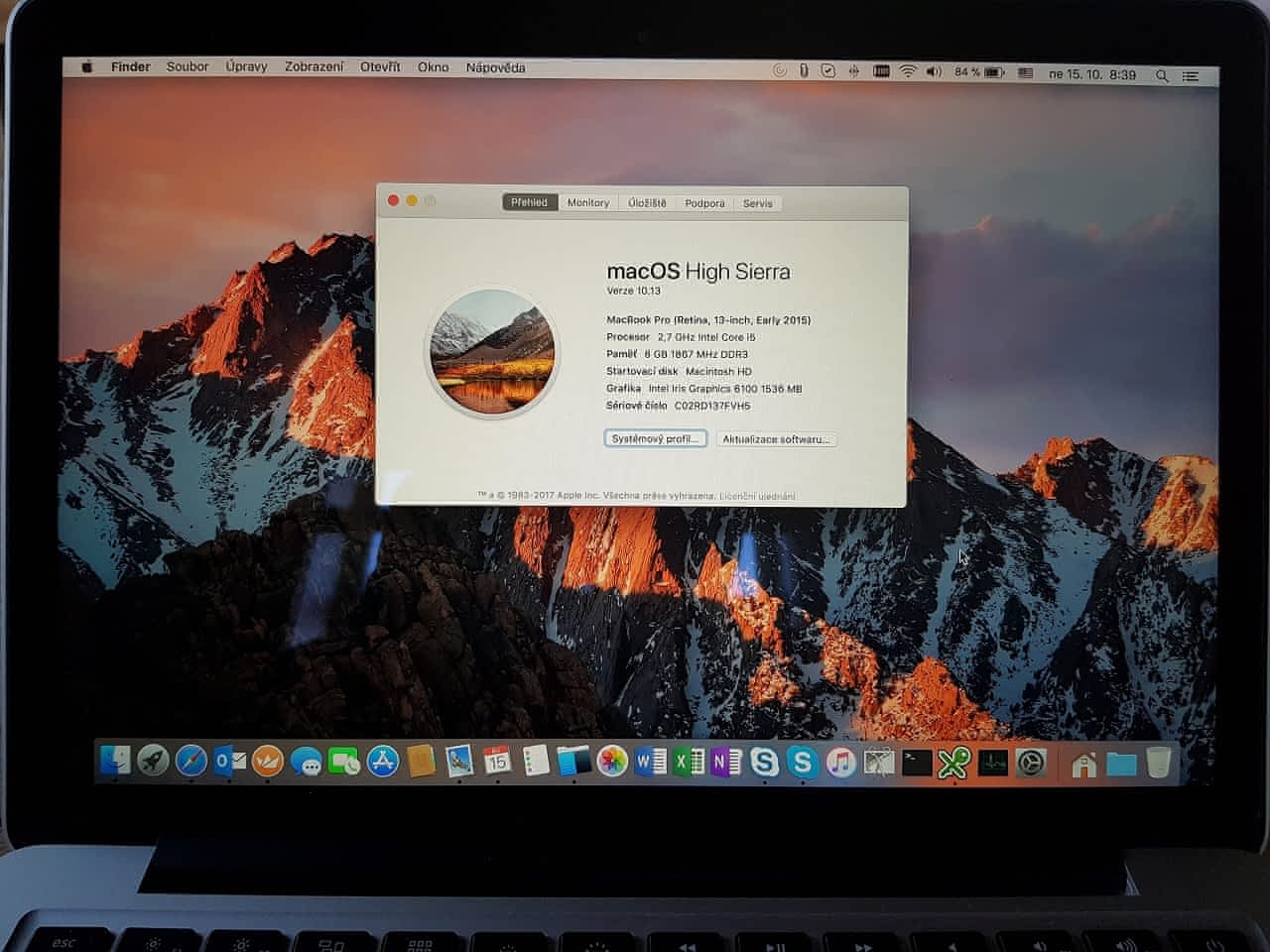Click the macOS High Sierra round logo

coord(493,353)
